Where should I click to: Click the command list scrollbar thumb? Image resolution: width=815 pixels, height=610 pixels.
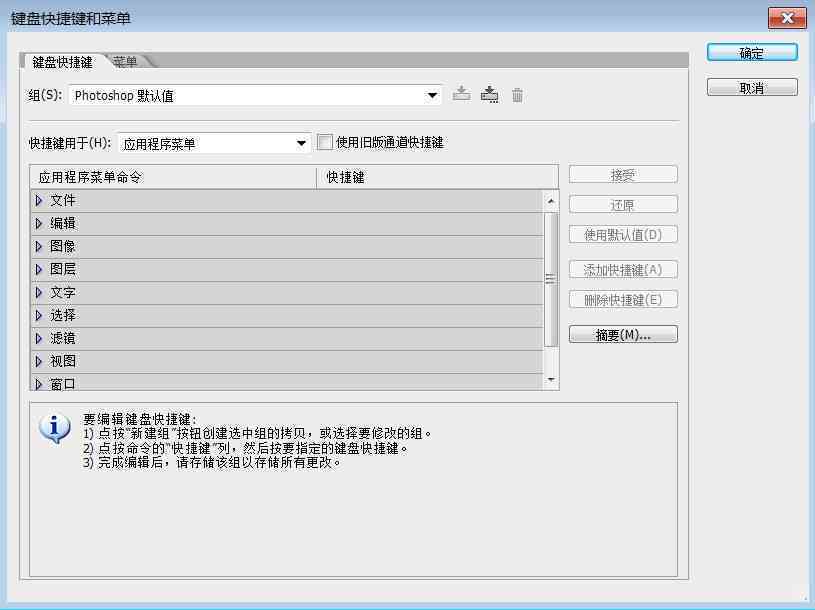point(550,279)
